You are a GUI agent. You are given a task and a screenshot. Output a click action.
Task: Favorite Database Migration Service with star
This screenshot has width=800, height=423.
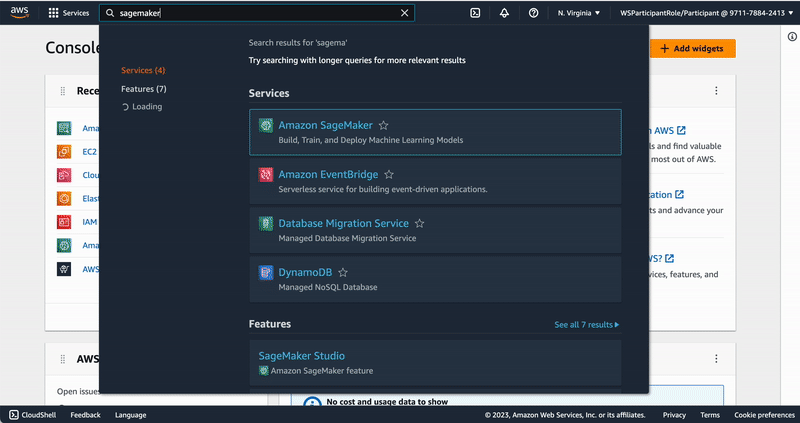pyautogui.click(x=419, y=223)
